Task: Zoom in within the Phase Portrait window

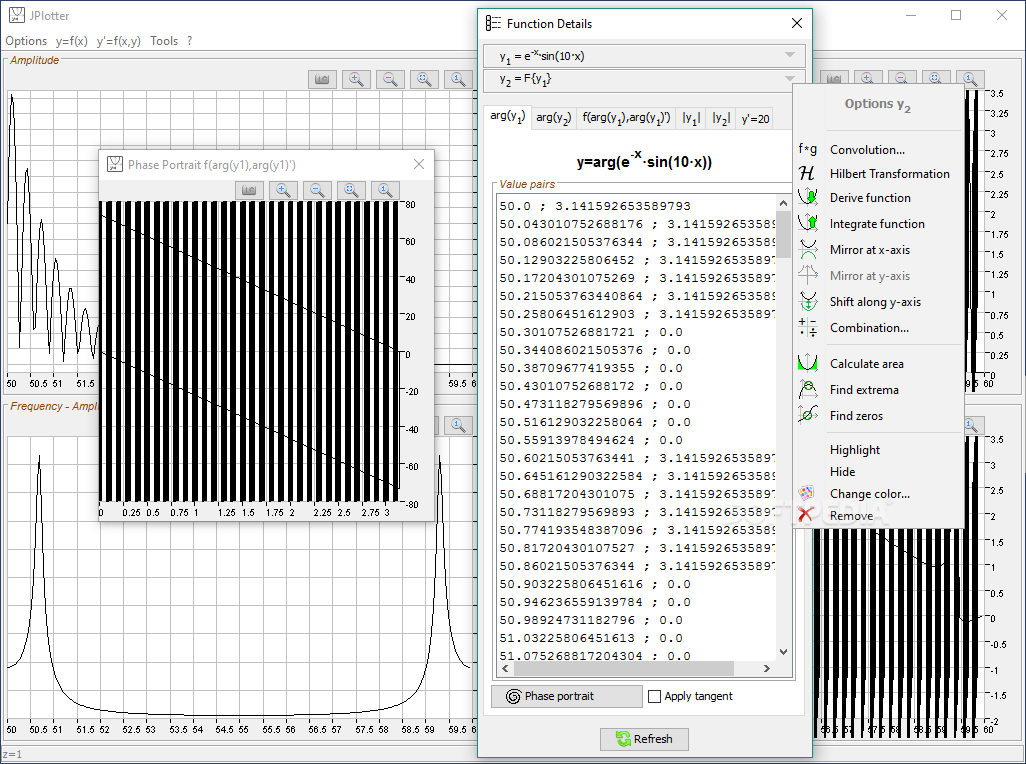Action: pos(283,190)
